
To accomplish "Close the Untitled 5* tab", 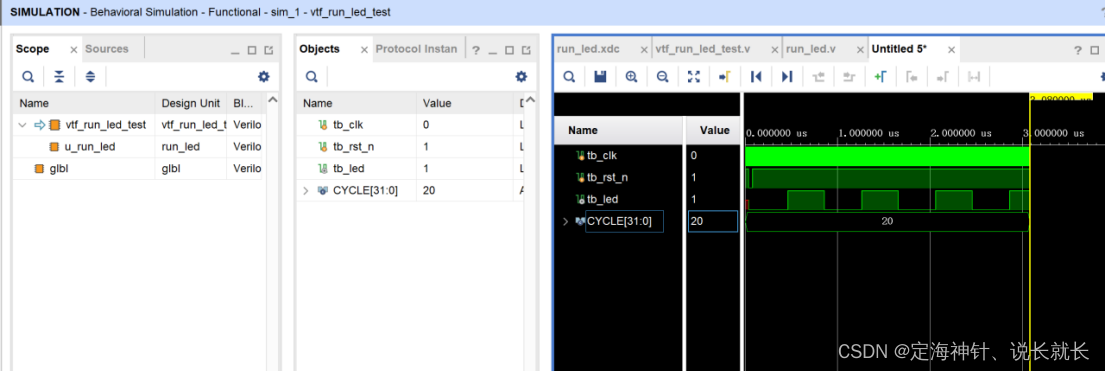I will click(951, 50).
